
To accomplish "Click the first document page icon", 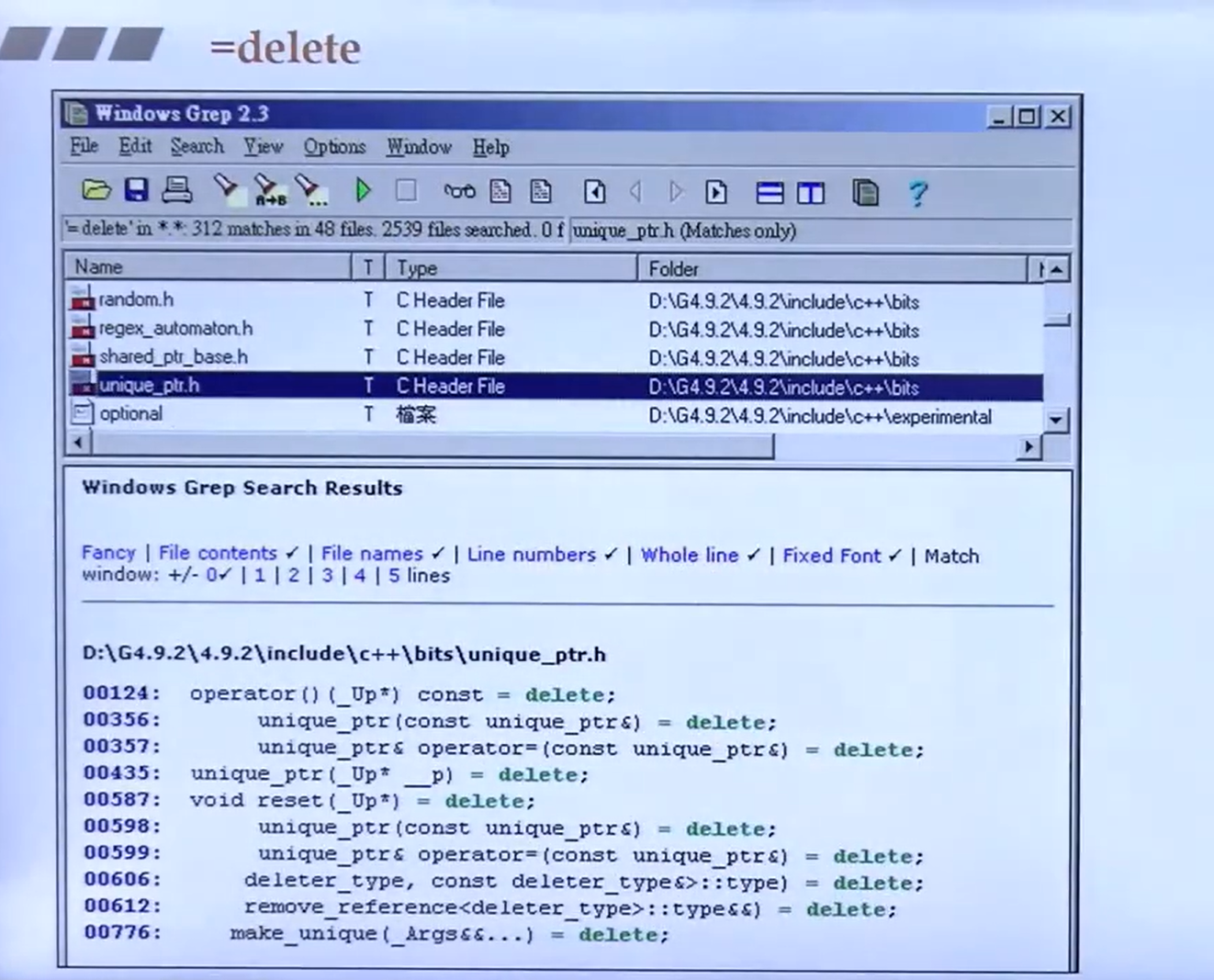I will pyautogui.click(x=500, y=191).
